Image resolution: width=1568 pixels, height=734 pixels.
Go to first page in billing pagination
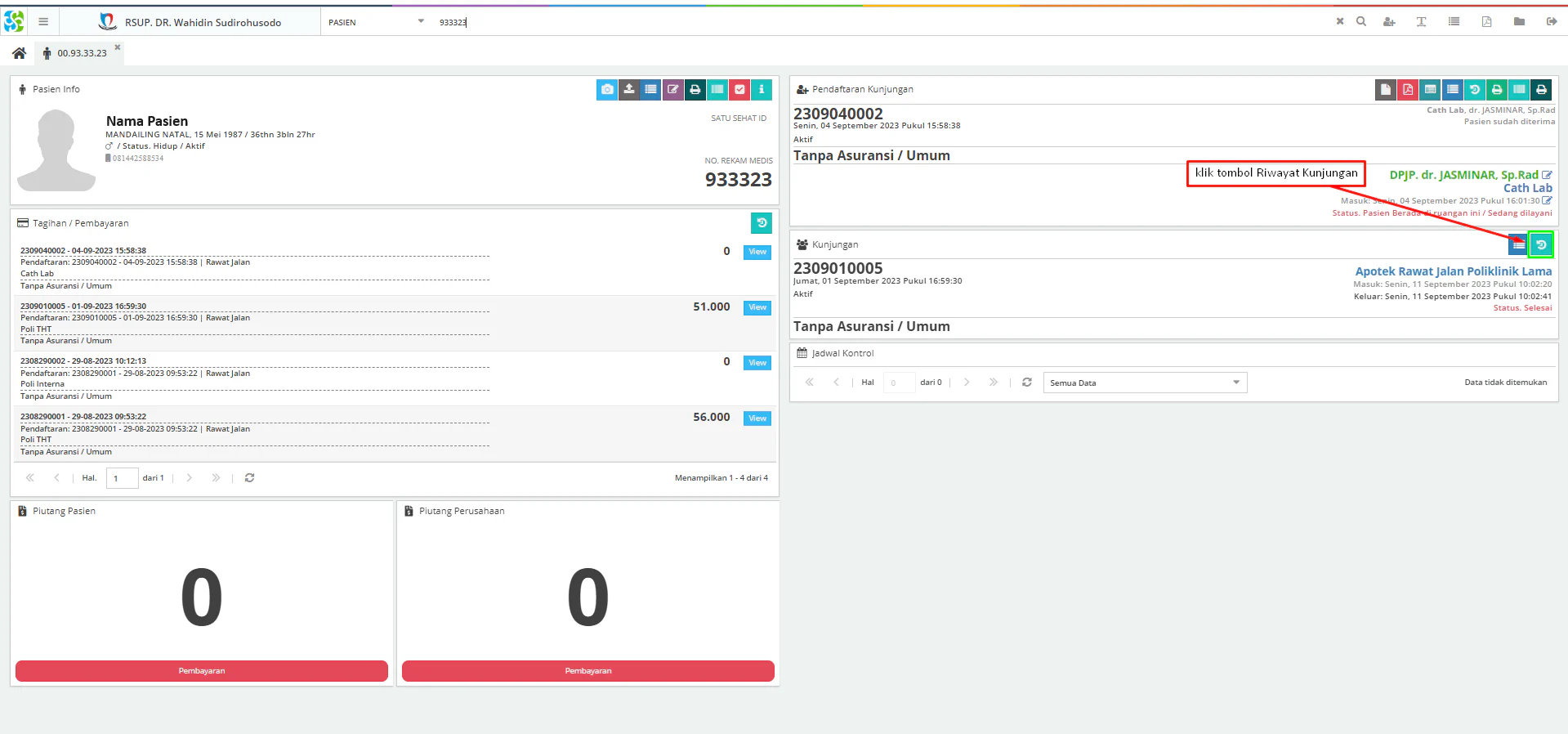[30, 477]
